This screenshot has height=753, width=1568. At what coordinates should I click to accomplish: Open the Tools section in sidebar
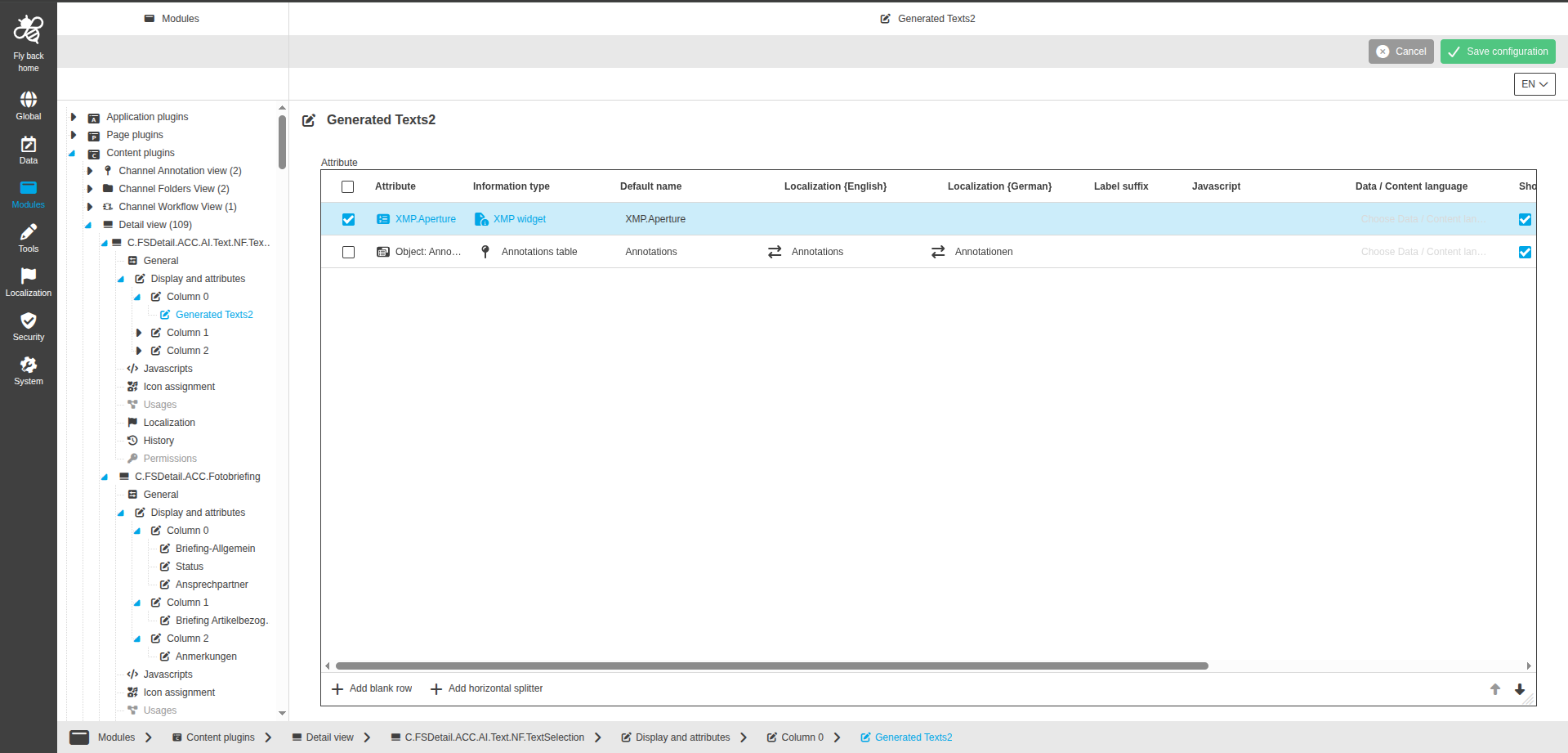coord(28,239)
